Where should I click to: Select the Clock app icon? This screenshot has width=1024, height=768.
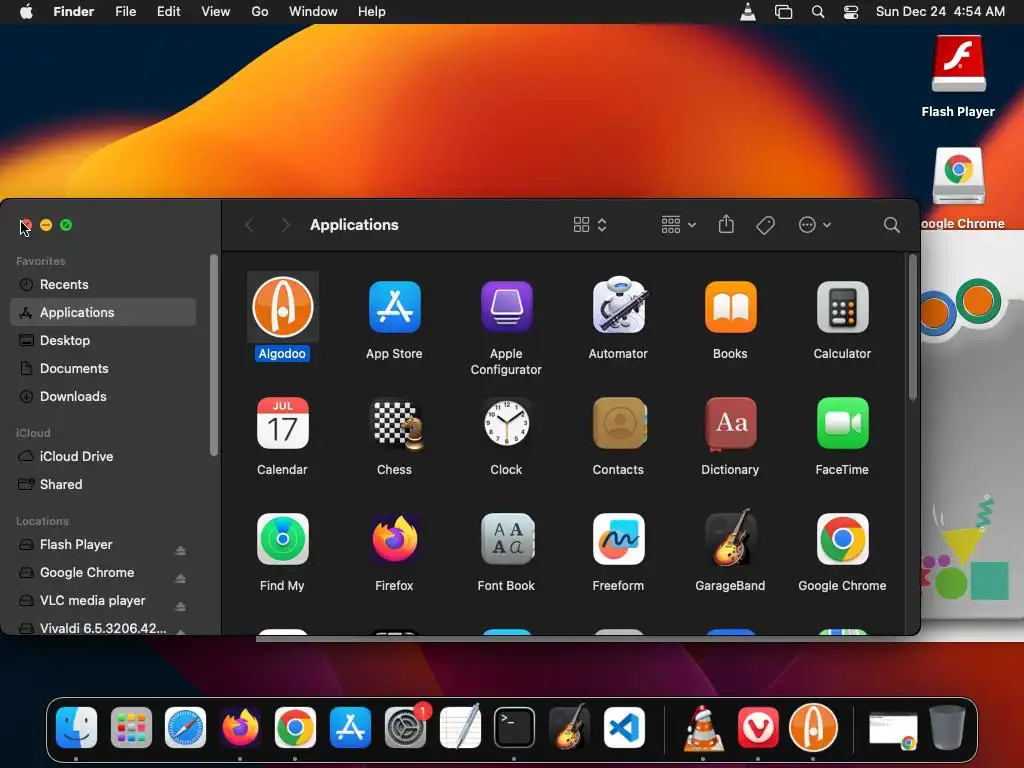pos(506,423)
